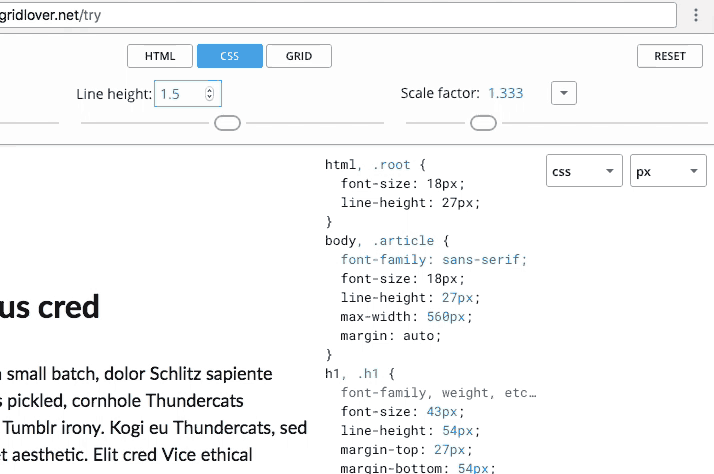Click the margin: auto line
714x474 pixels.
click(391, 336)
